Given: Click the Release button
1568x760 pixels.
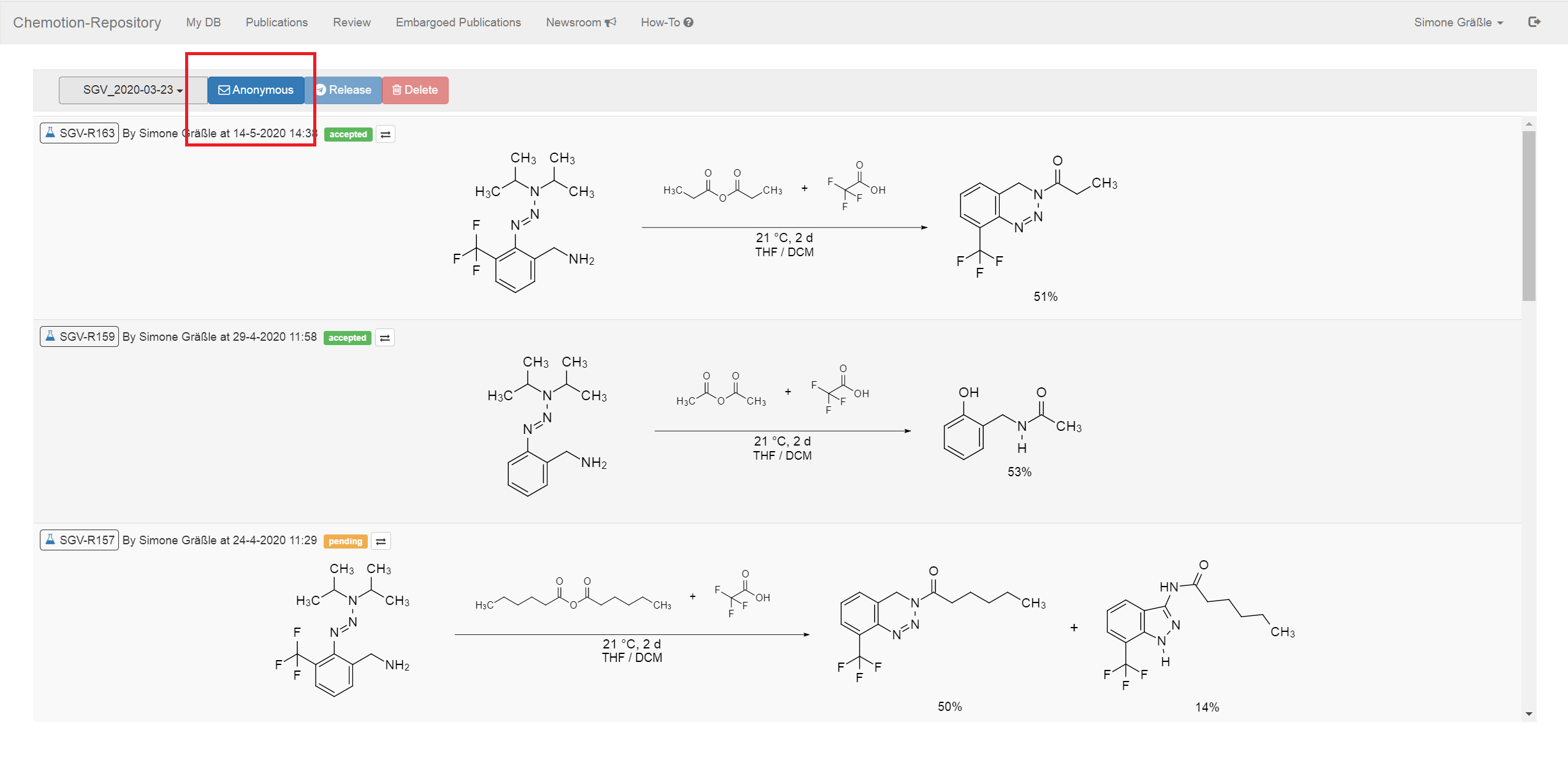Looking at the screenshot, I should coord(343,90).
